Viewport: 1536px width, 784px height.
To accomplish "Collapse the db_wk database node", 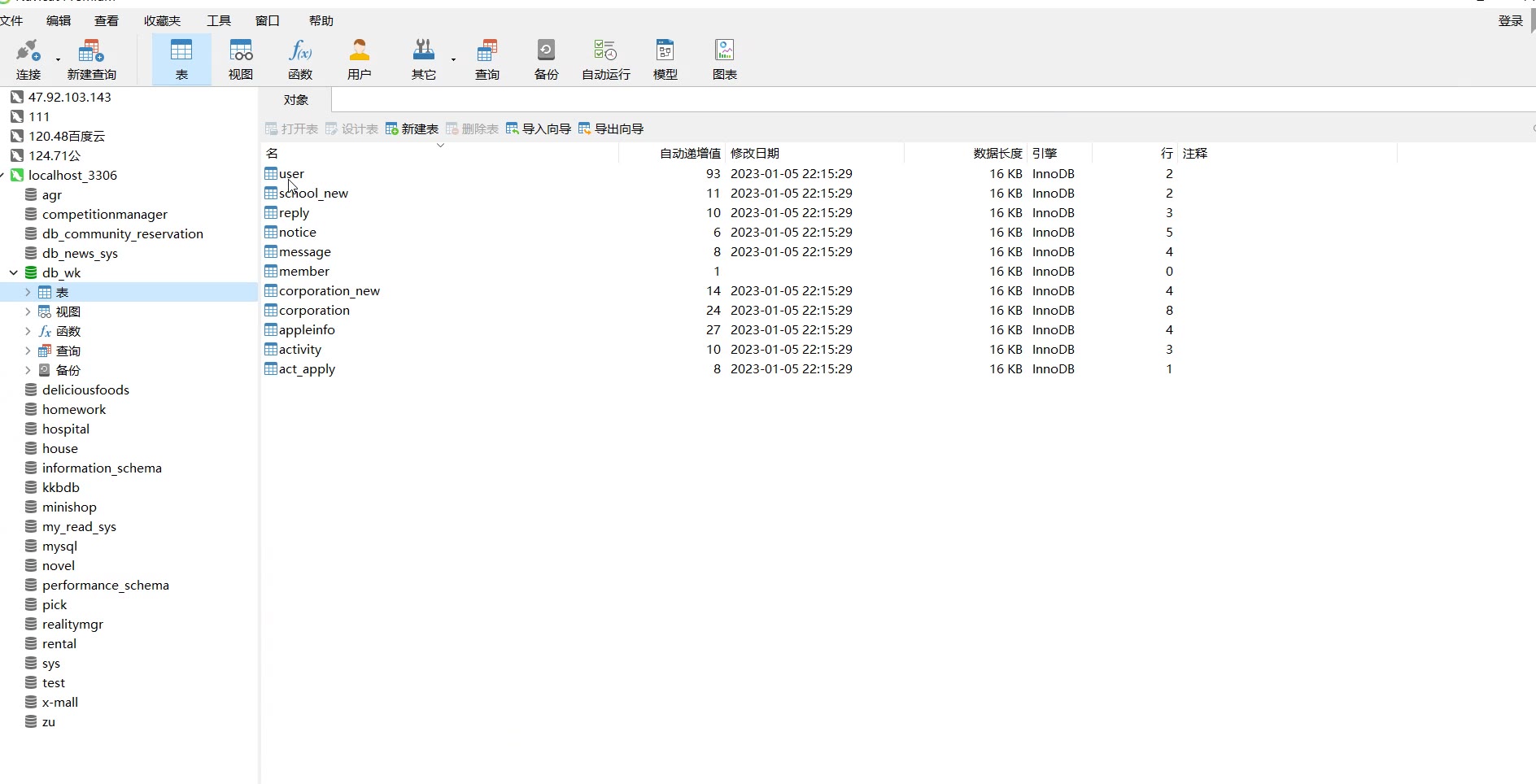I will pos(14,272).
